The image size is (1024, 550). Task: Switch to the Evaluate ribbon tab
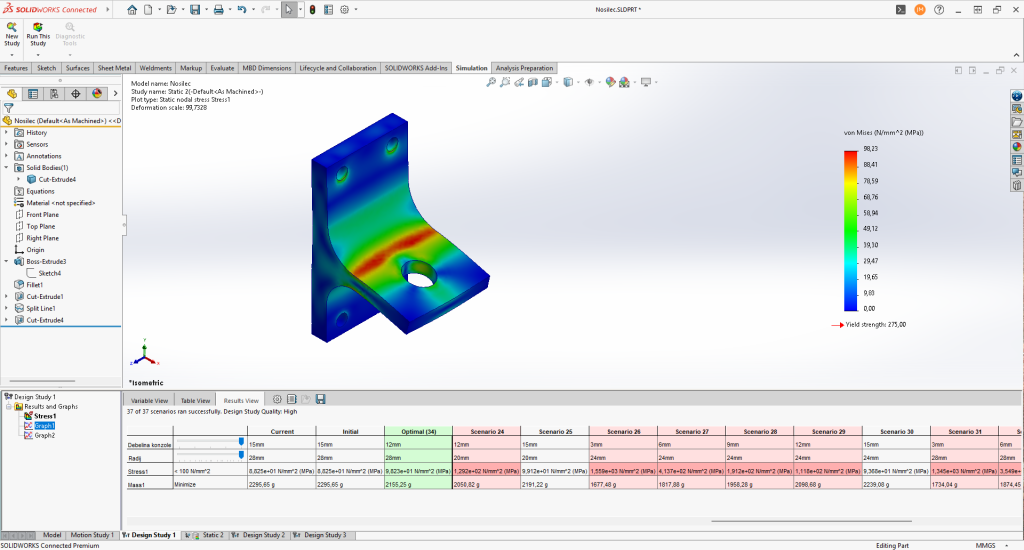tap(222, 68)
